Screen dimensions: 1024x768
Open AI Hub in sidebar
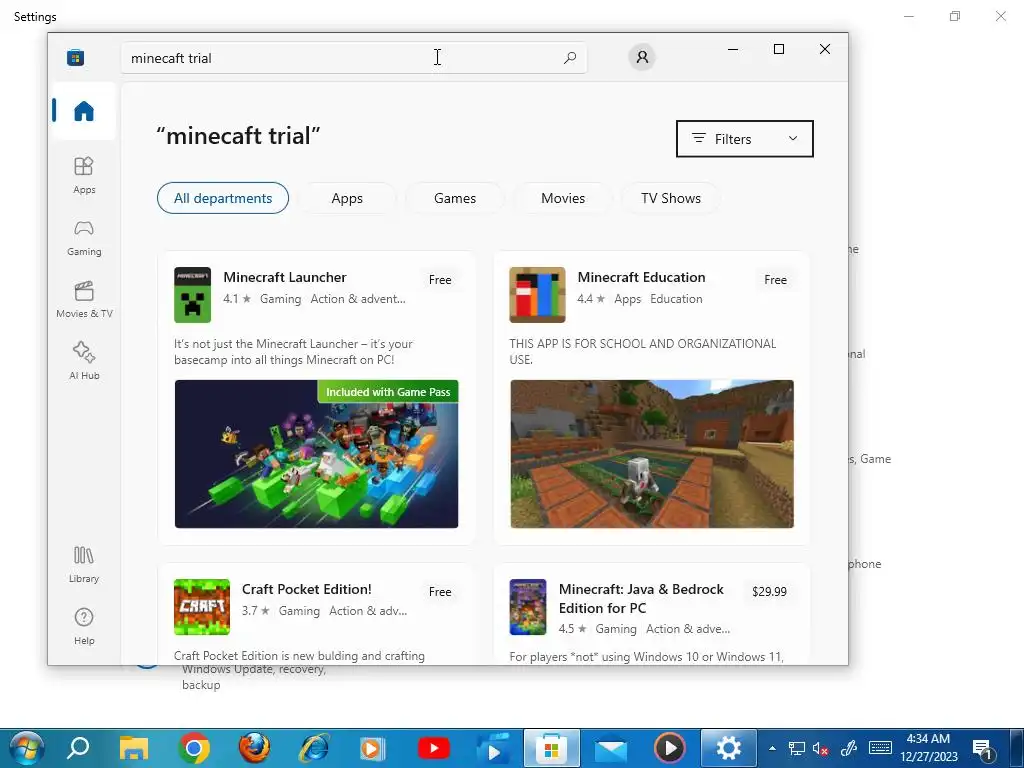pos(84,361)
